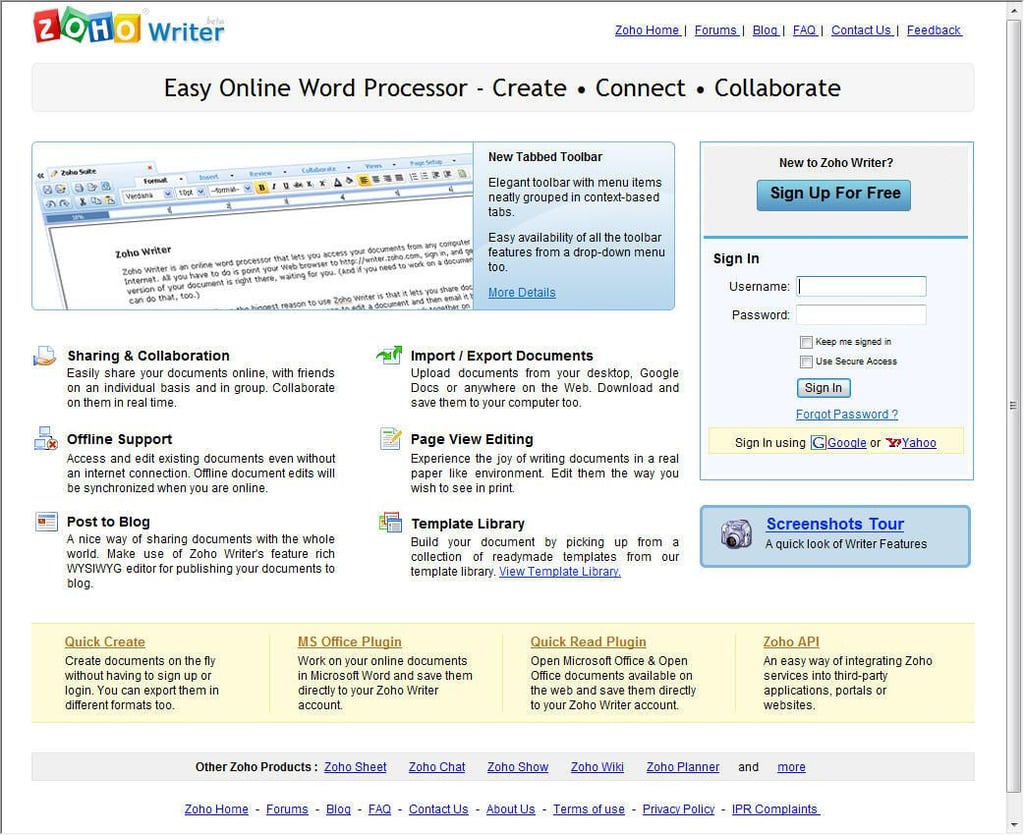This screenshot has width=1024, height=835.
Task: Open Blog in top navigation
Action: point(765,30)
